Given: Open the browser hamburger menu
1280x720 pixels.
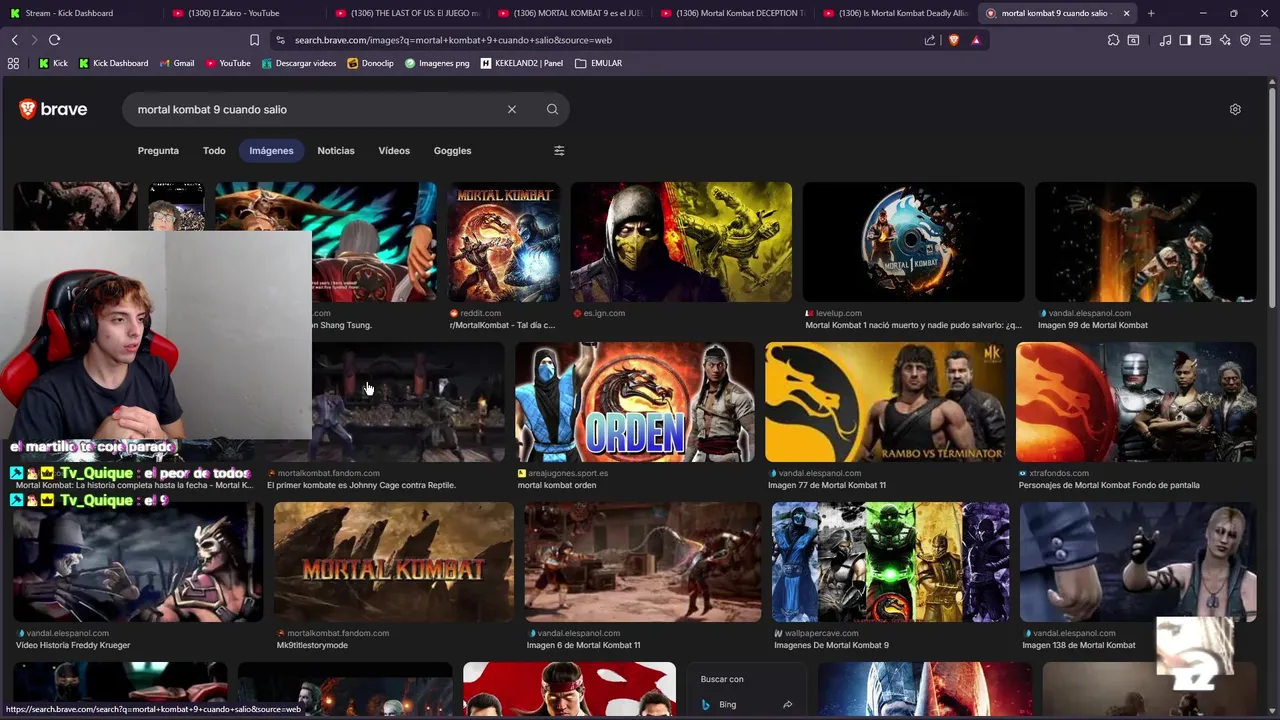Looking at the screenshot, I should click(1265, 40).
